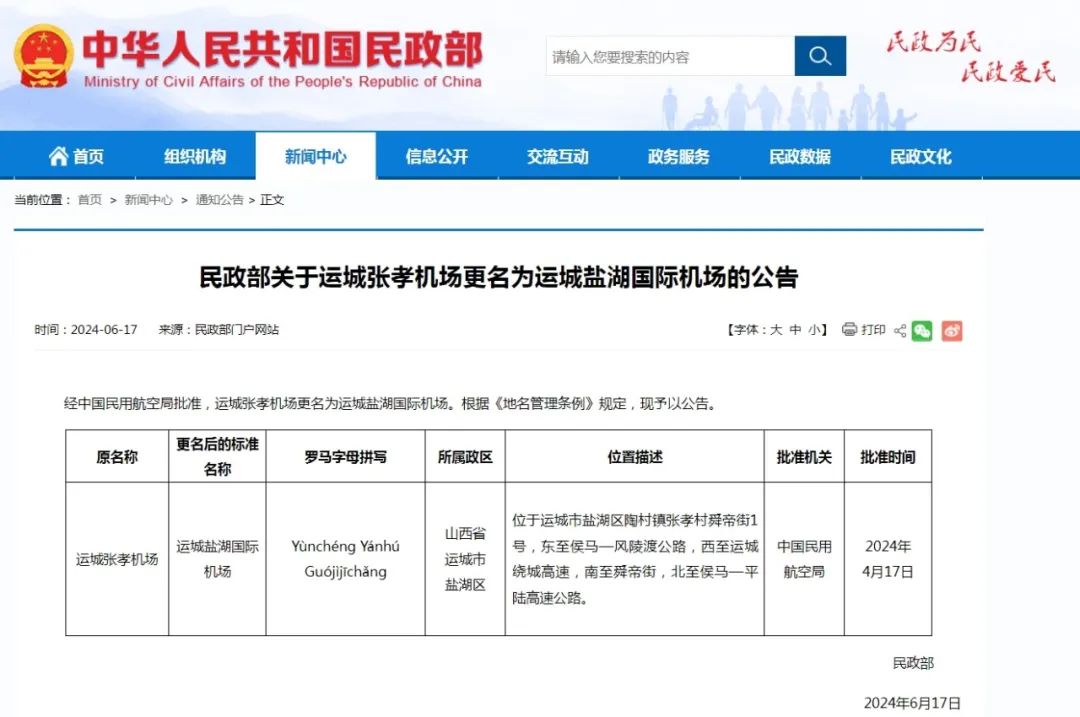Click 通知公告 breadcrumb link

tap(220, 200)
